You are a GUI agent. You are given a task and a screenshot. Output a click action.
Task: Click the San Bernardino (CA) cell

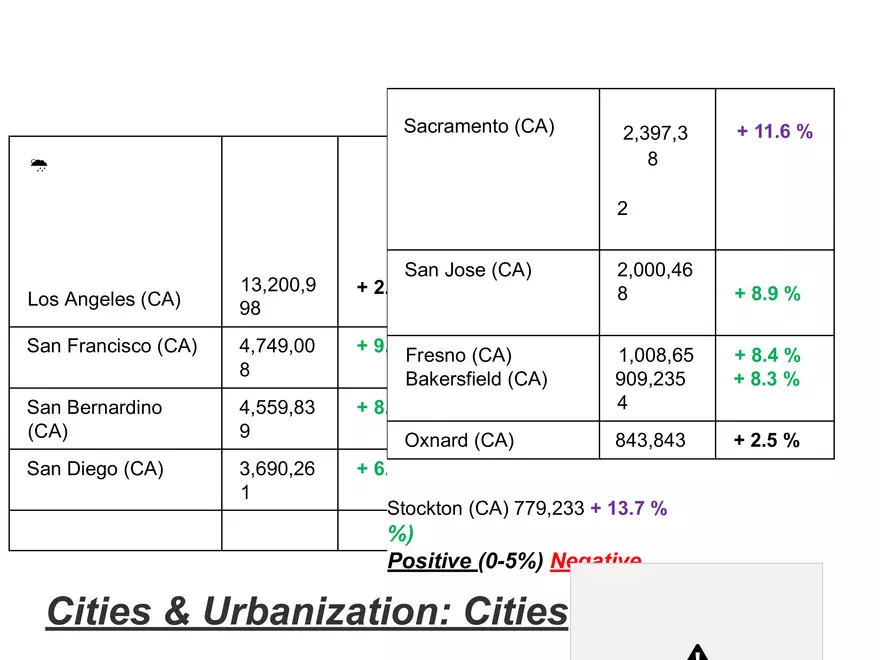tap(116, 419)
